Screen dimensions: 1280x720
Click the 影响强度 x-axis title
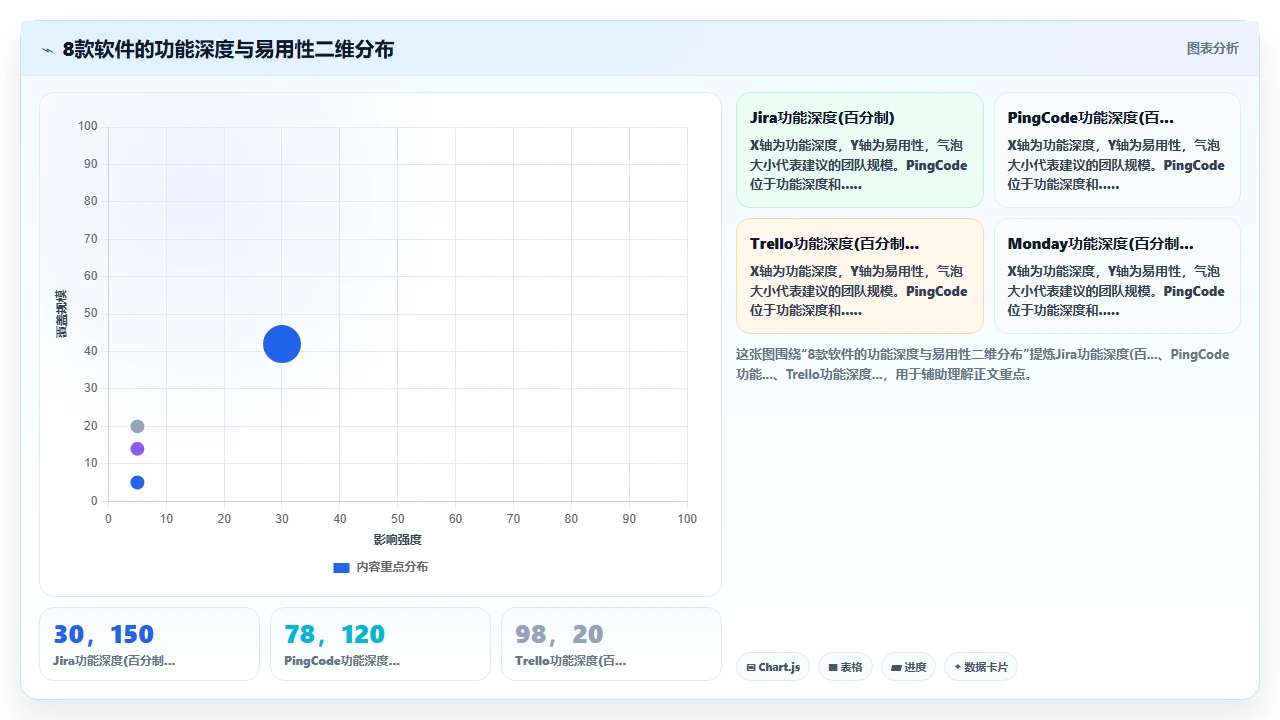tap(398, 539)
